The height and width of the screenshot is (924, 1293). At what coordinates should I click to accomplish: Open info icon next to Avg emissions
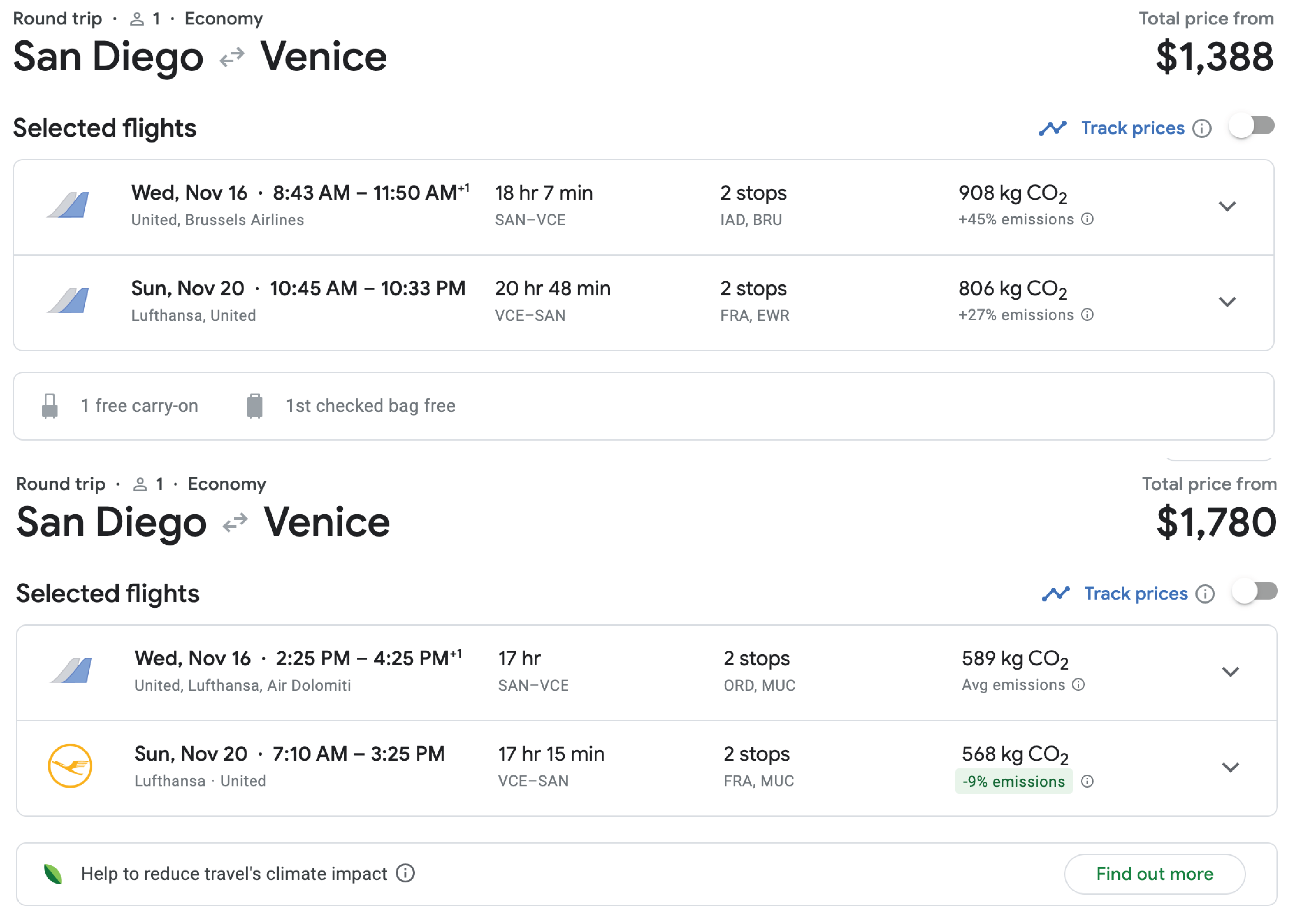coord(1079,685)
